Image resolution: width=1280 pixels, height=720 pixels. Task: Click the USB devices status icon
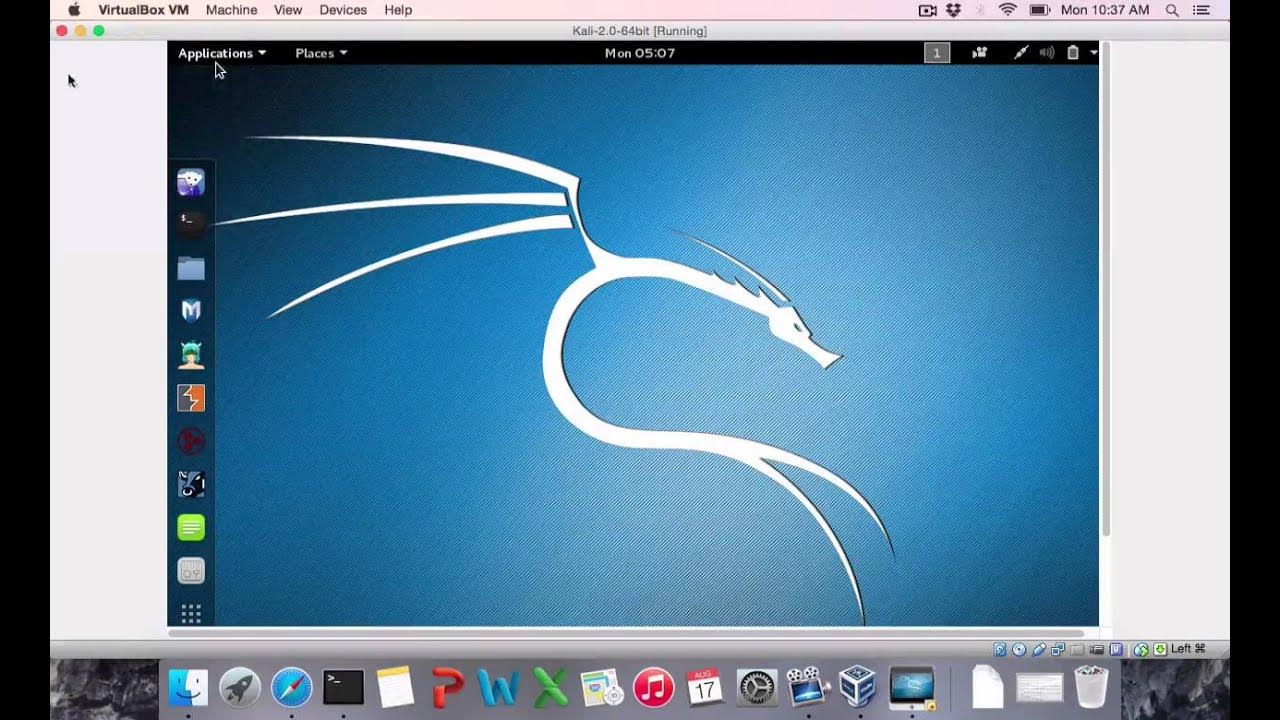click(x=1039, y=649)
